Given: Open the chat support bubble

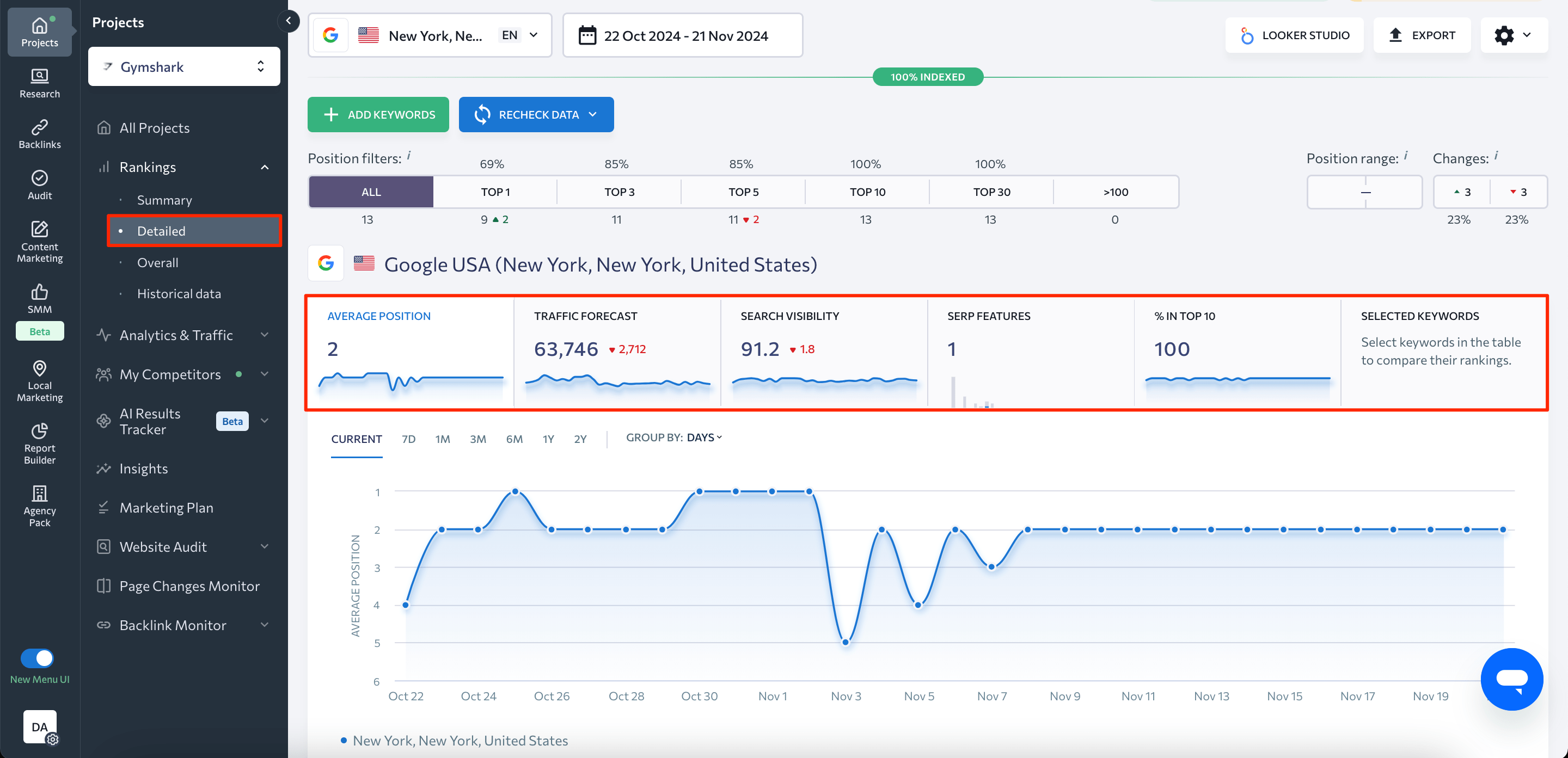Looking at the screenshot, I should tap(1511, 679).
